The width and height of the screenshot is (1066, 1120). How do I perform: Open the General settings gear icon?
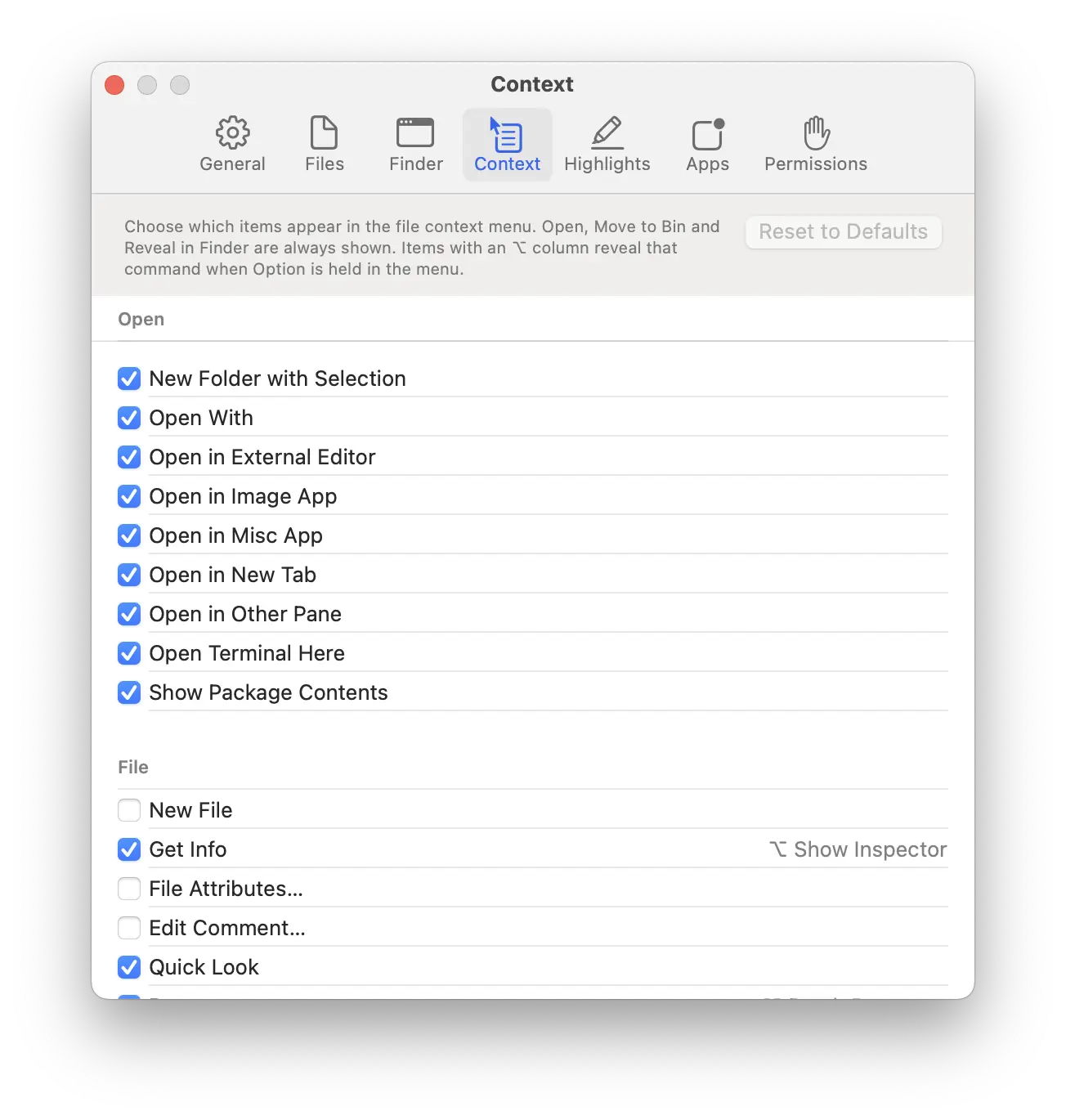233,132
